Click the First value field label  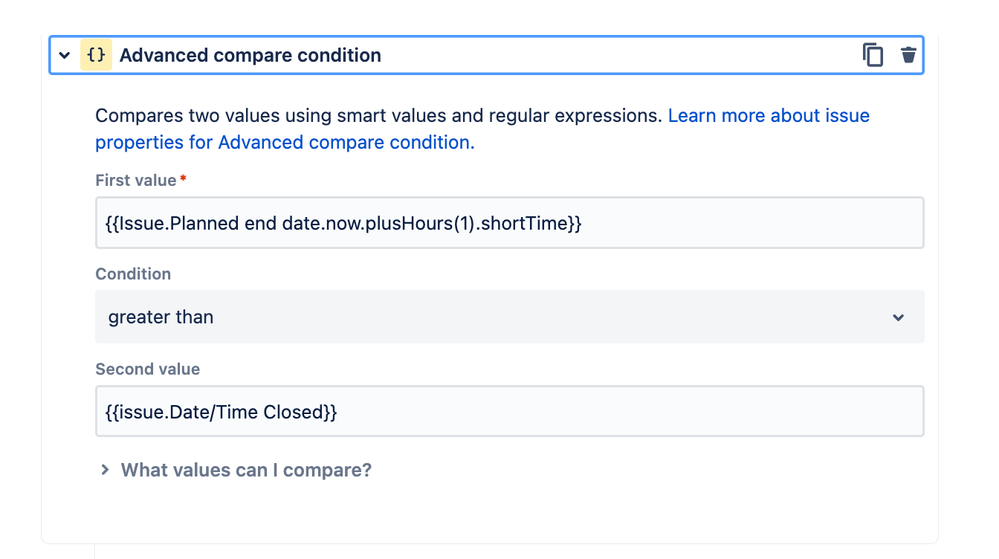[x=136, y=180]
